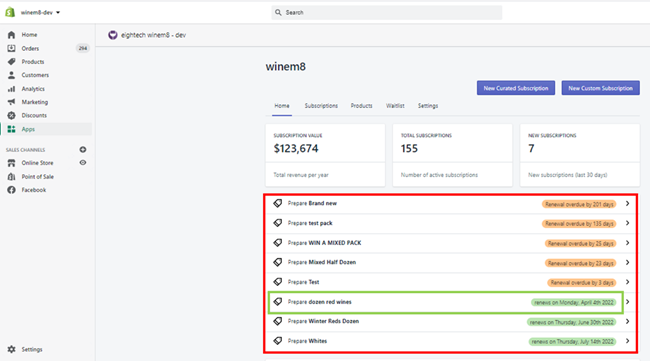The image size is (650, 361).
Task: Expand WIN A MIXED PACK row chevron
Action: [628, 243]
